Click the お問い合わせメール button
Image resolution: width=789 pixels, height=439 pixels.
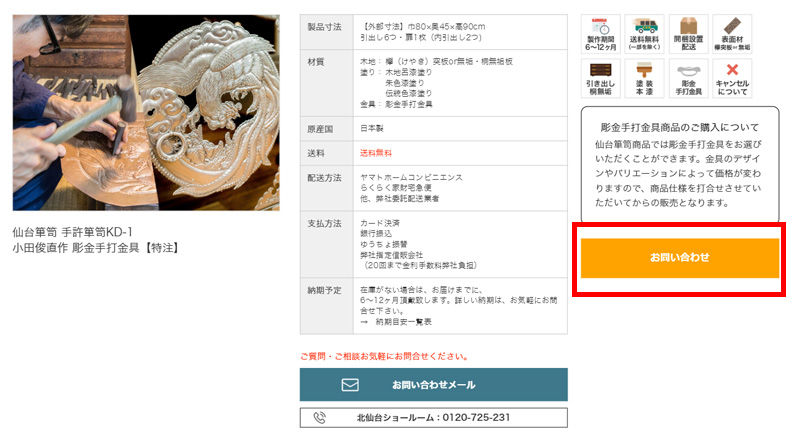click(434, 385)
